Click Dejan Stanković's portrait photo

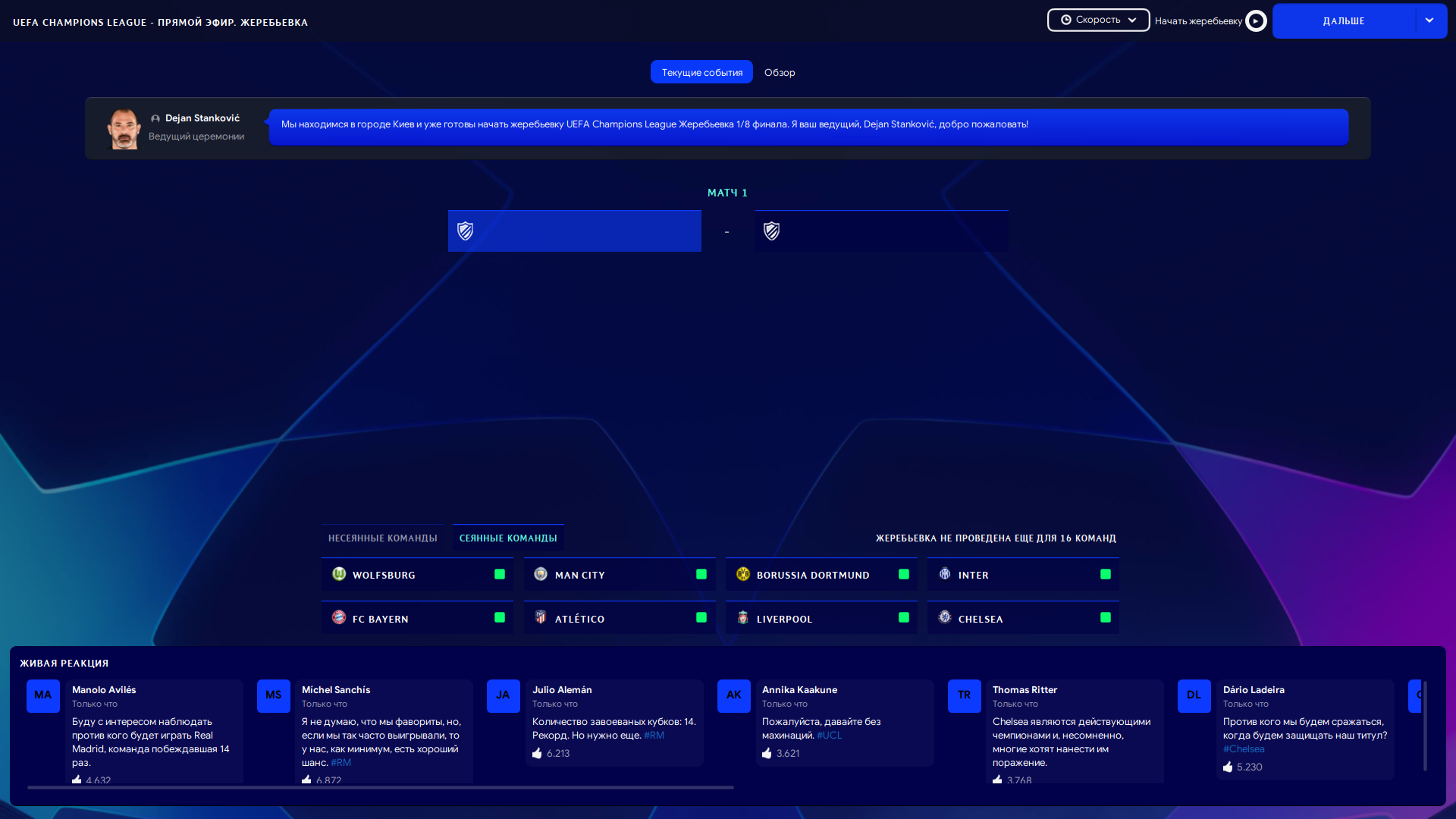tap(124, 128)
